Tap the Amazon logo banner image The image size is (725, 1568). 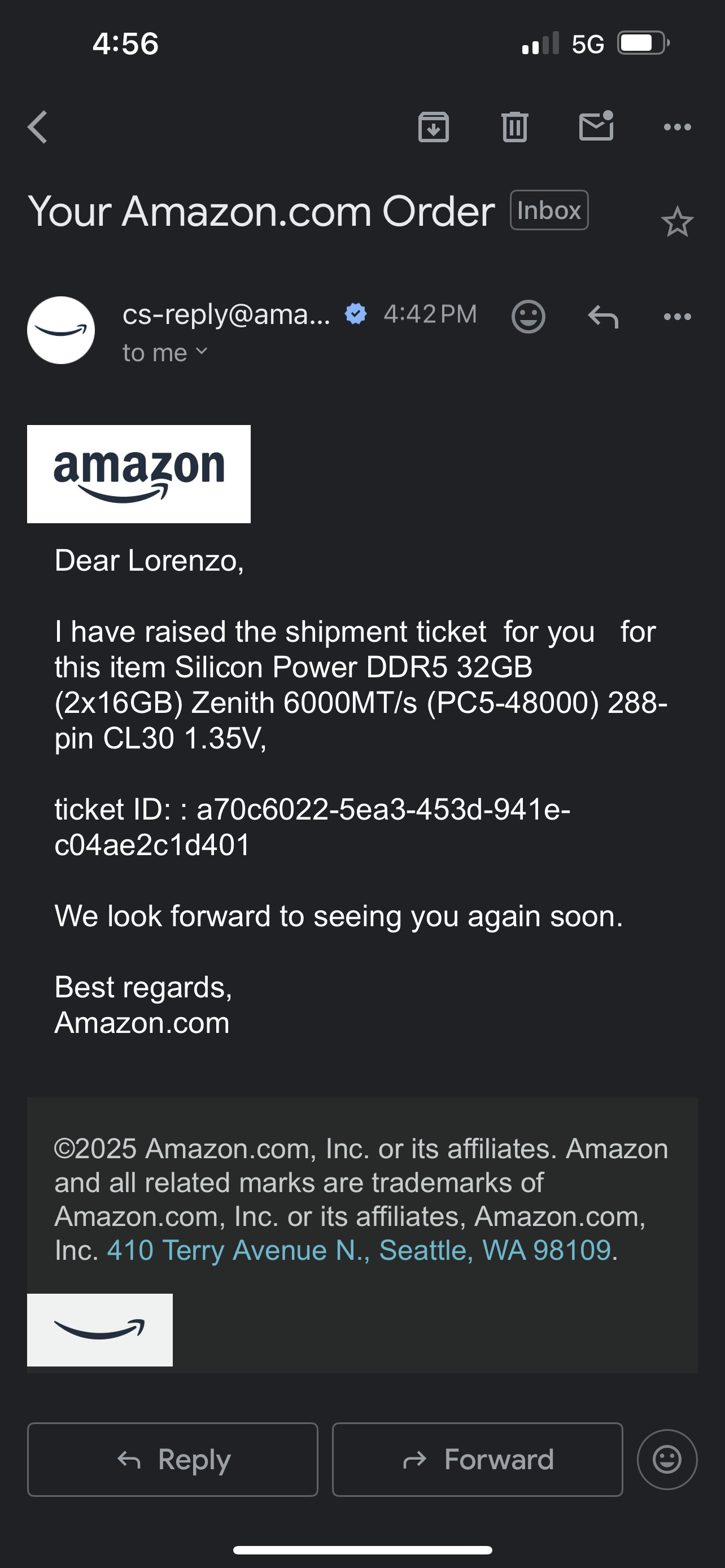[139, 474]
